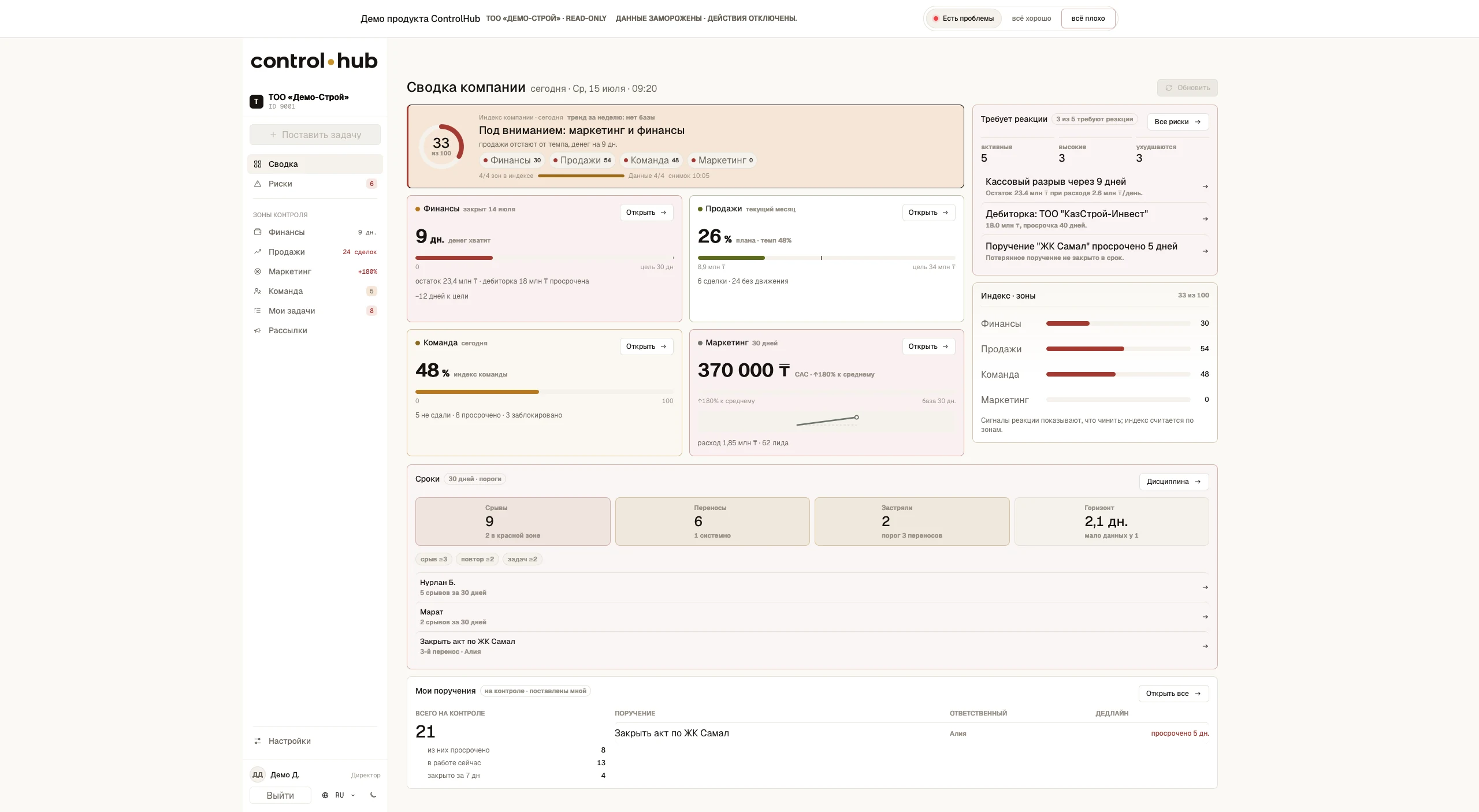Click the Продажи 54 chip in index banner
1479x812 pixels.
tap(582, 161)
